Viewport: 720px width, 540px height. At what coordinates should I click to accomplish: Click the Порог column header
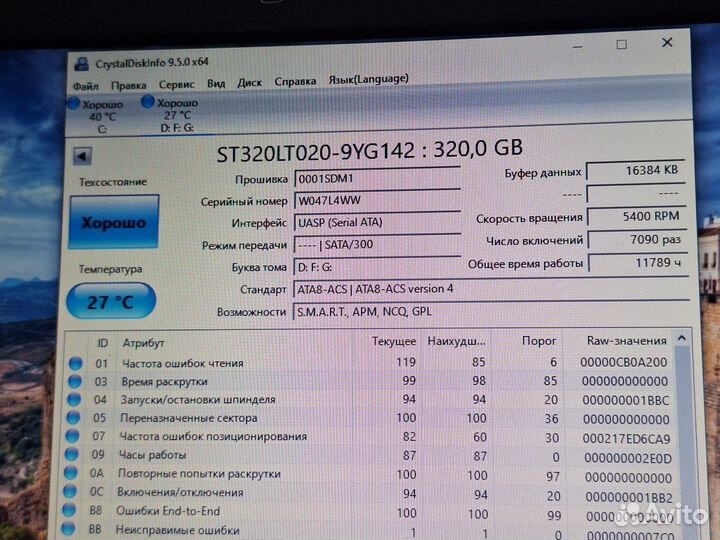pos(539,341)
